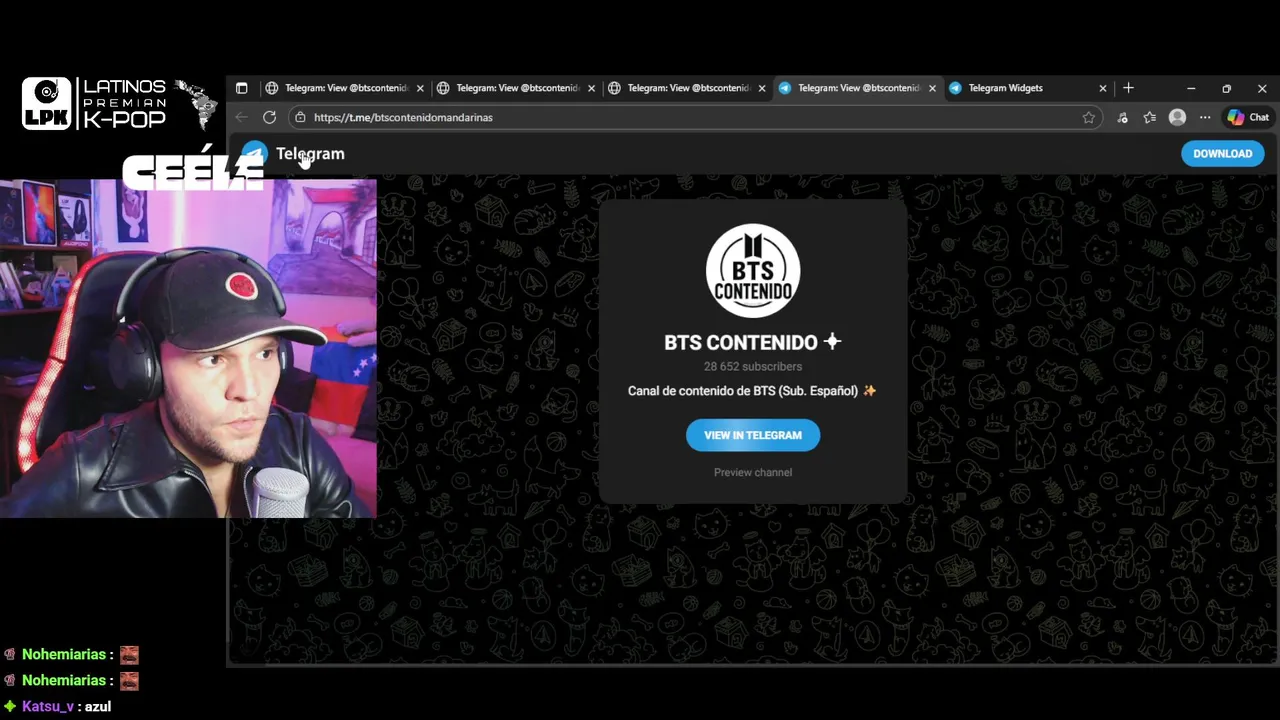
Task: Close the active fourth Telegram View tab
Action: point(932,88)
